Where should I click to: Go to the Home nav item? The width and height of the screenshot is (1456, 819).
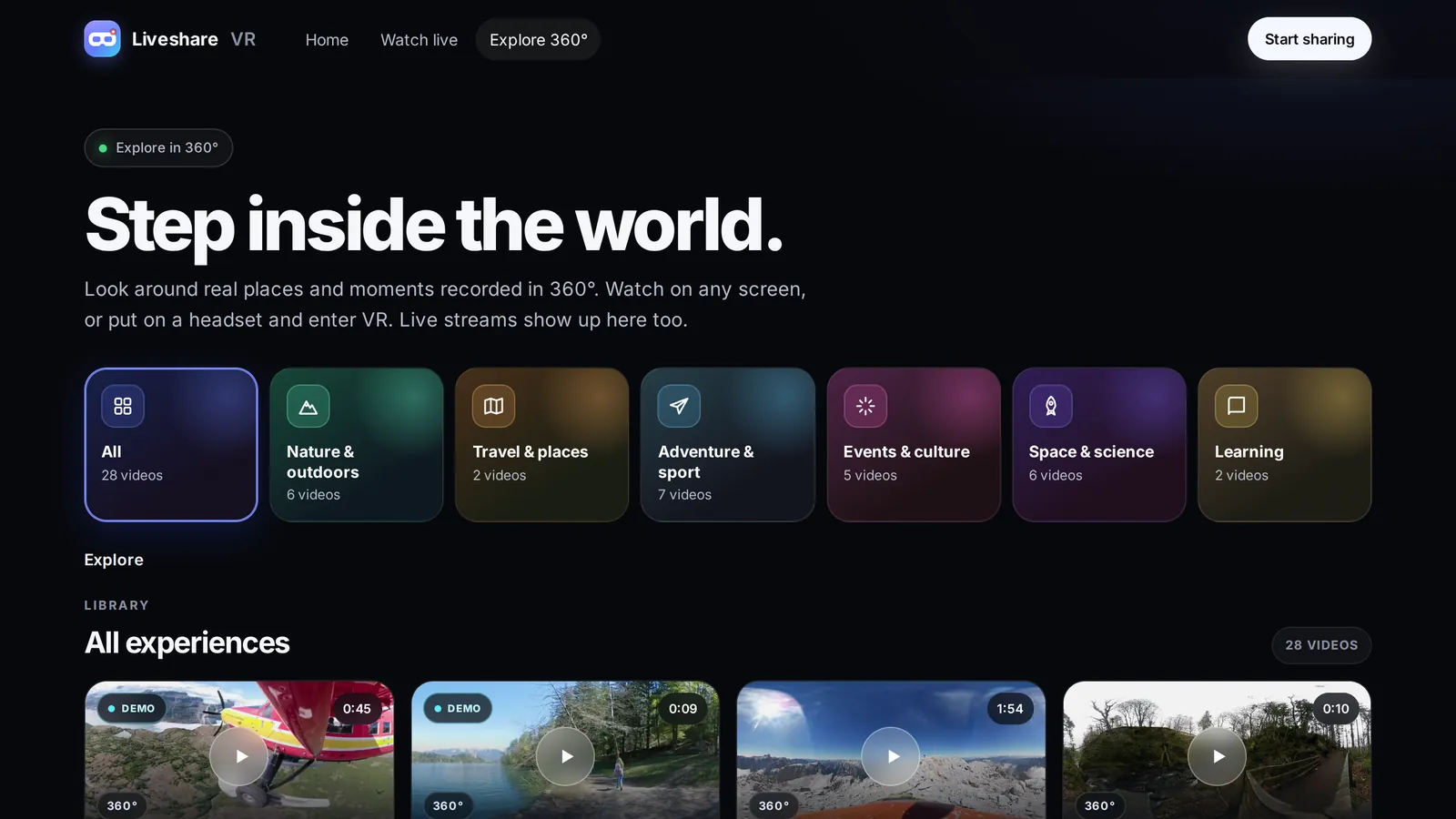(327, 40)
